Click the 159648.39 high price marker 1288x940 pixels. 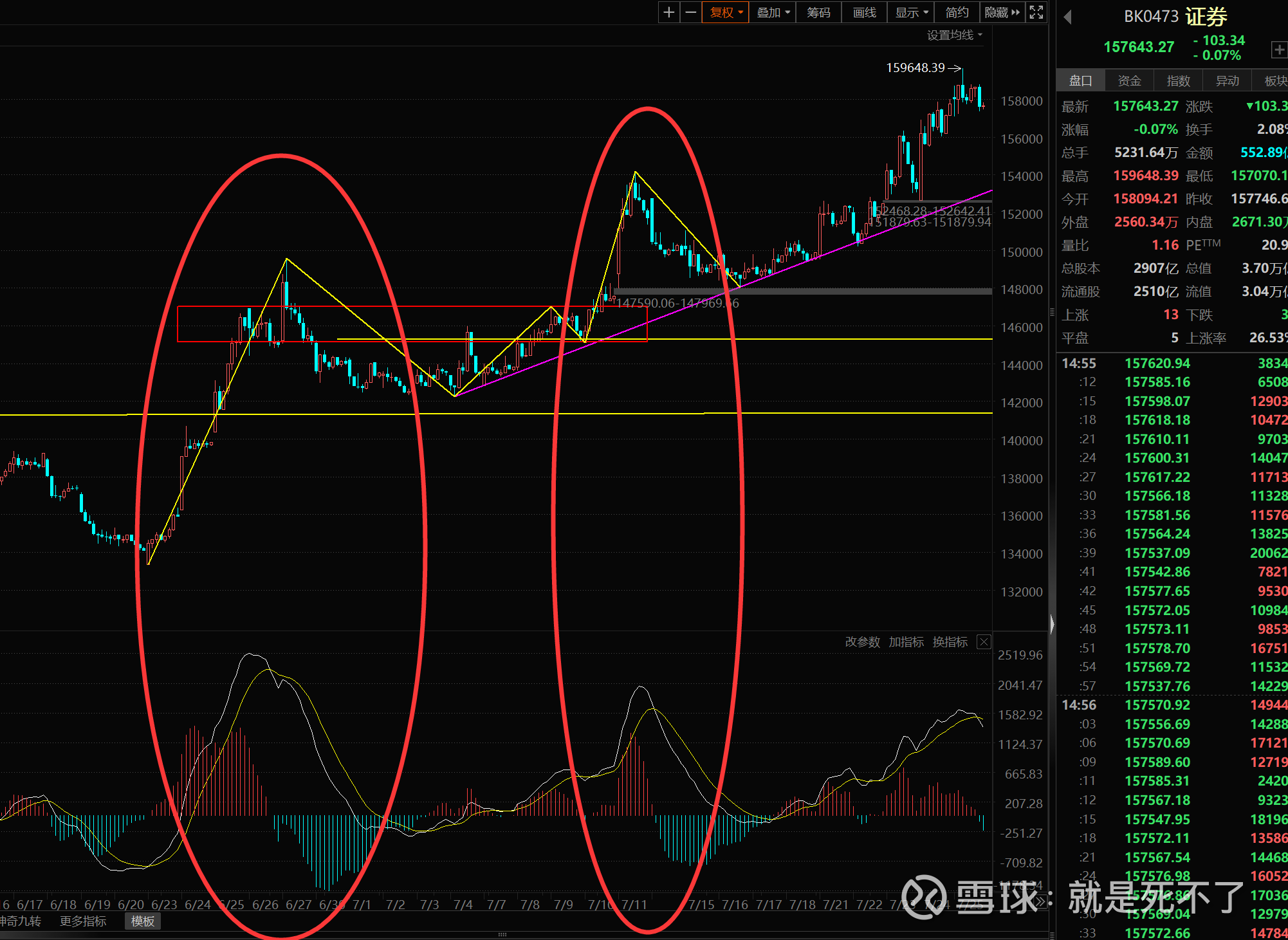click(x=923, y=68)
